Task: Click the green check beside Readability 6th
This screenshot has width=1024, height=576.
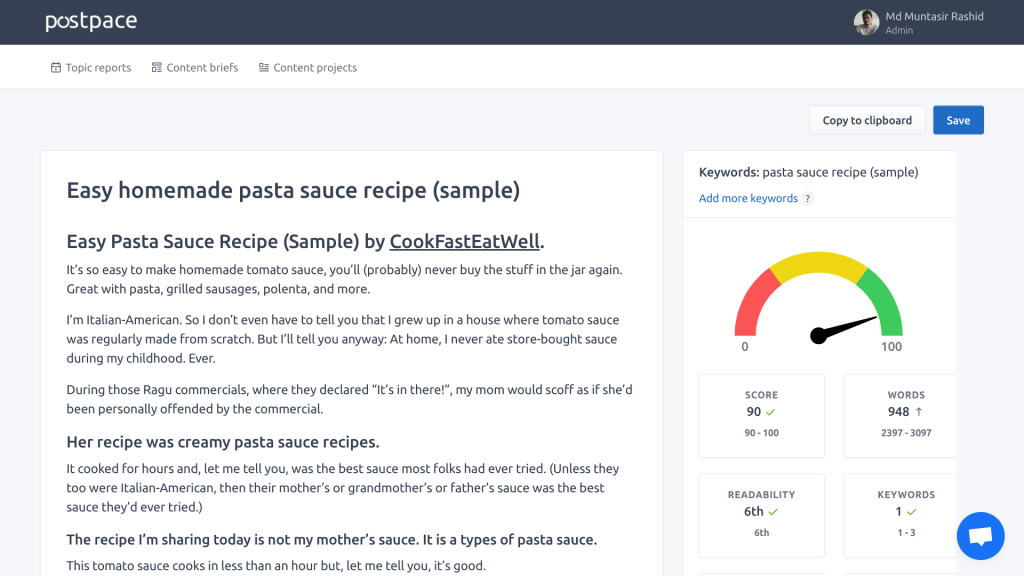Action: [773, 512]
